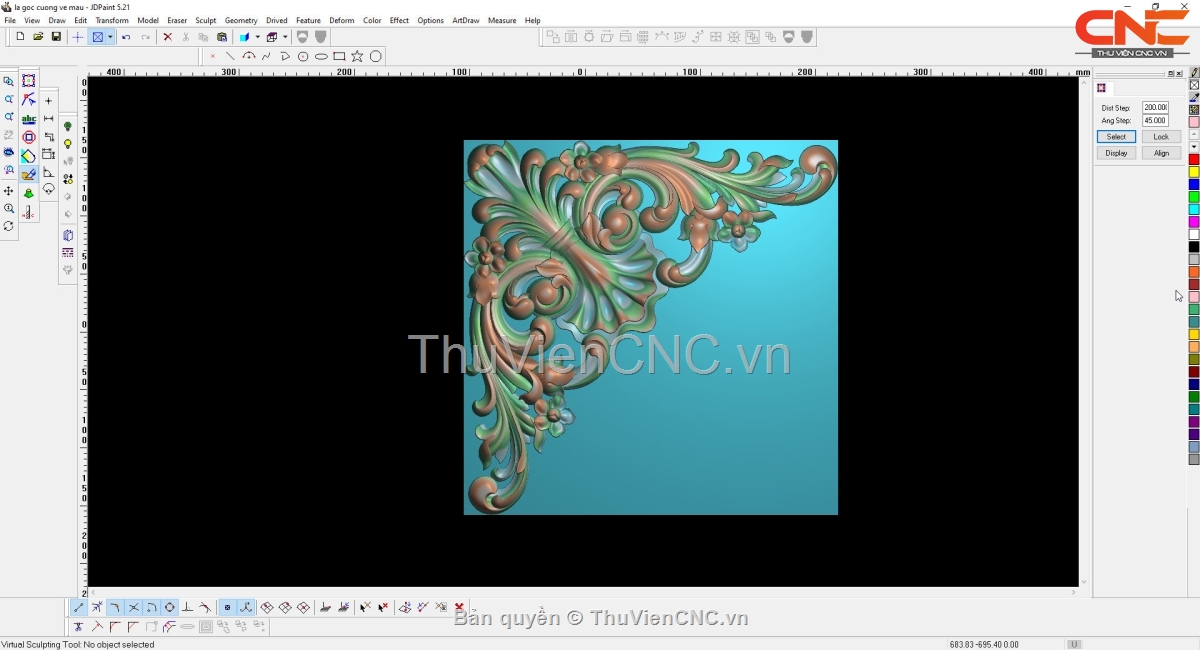
Task: Click the green abc text tool
Action: [28, 119]
